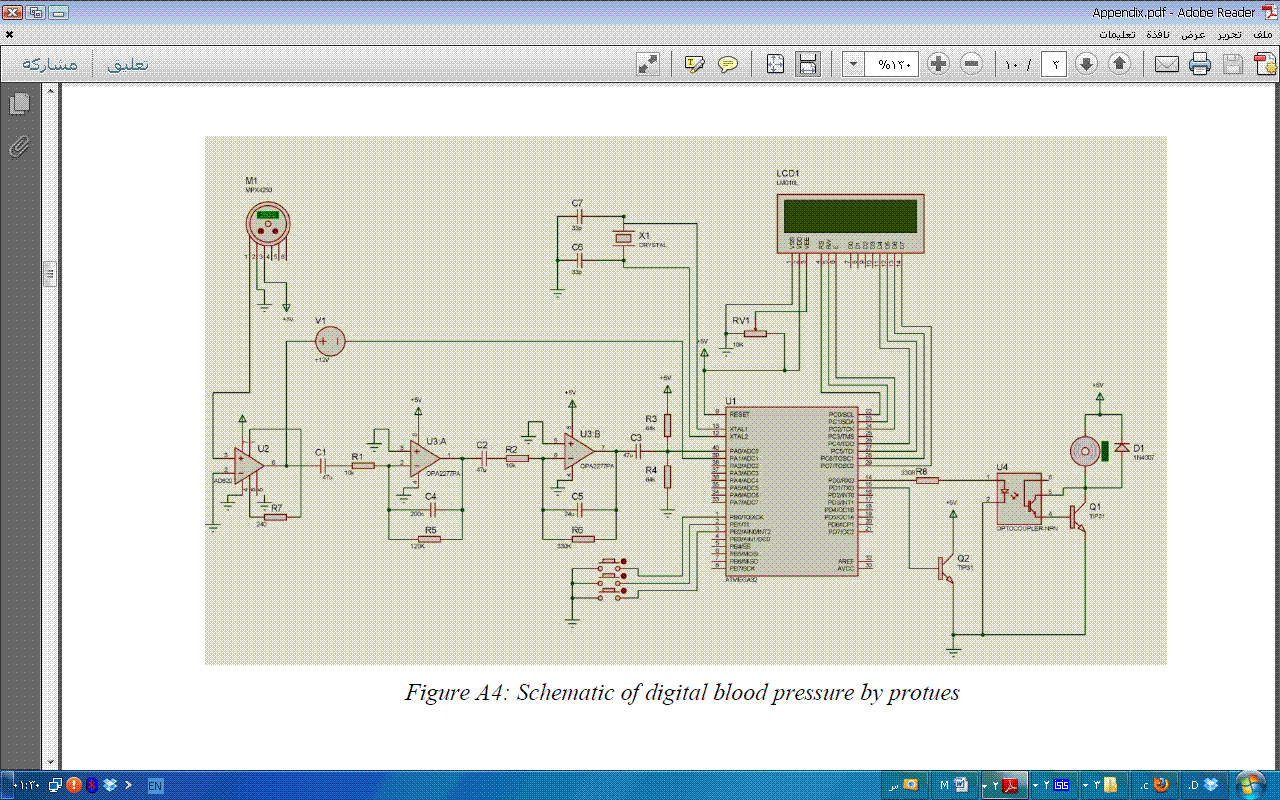Click the page number input field
1280x800 pixels.
(1054, 64)
